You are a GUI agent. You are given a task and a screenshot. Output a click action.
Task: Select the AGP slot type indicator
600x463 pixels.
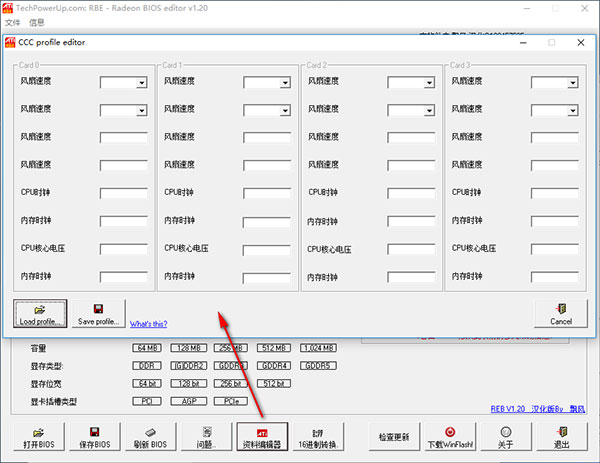tap(189, 401)
